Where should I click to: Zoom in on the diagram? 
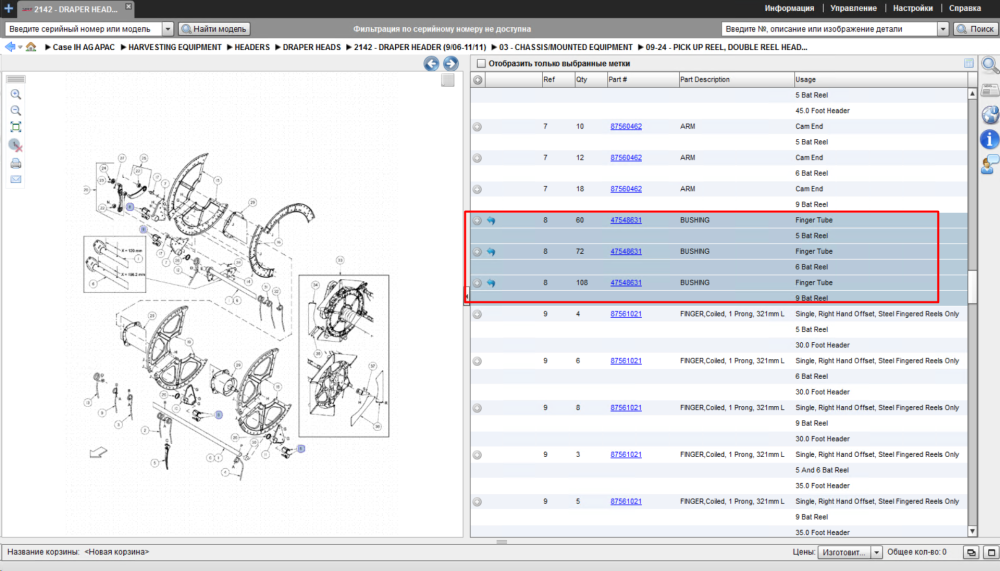click(16, 94)
